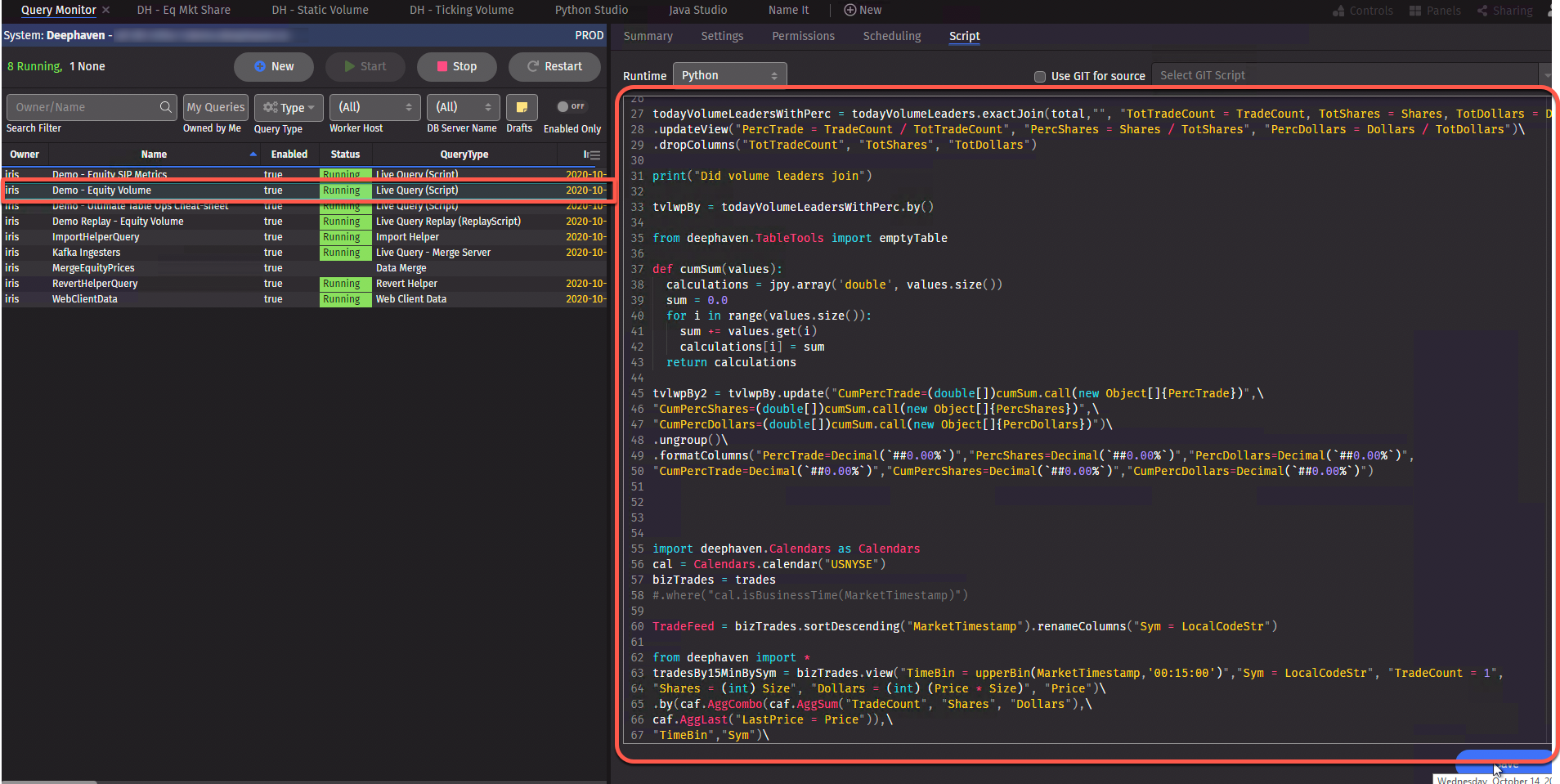Image resolution: width=1560 pixels, height=784 pixels.
Task: Open the Python Studio tab
Action: tap(591, 10)
